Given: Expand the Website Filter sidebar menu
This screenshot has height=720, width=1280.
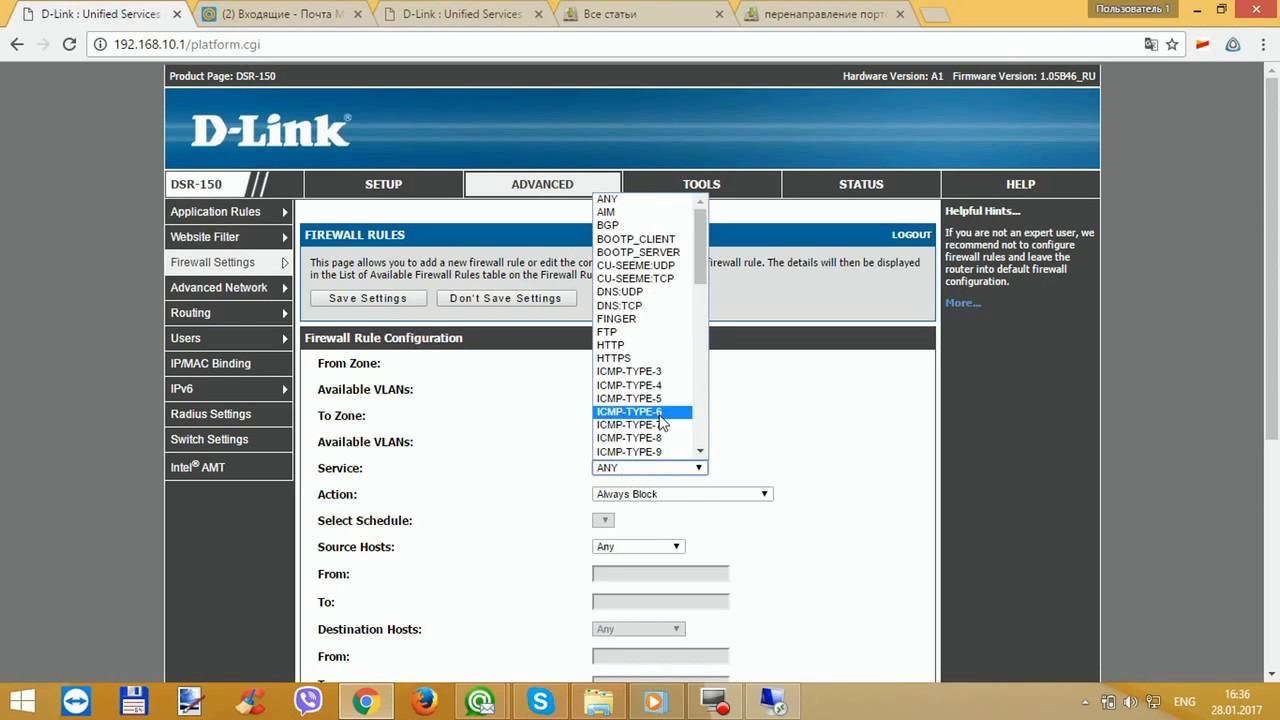Looking at the screenshot, I should pyautogui.click(x=228, y=237).
